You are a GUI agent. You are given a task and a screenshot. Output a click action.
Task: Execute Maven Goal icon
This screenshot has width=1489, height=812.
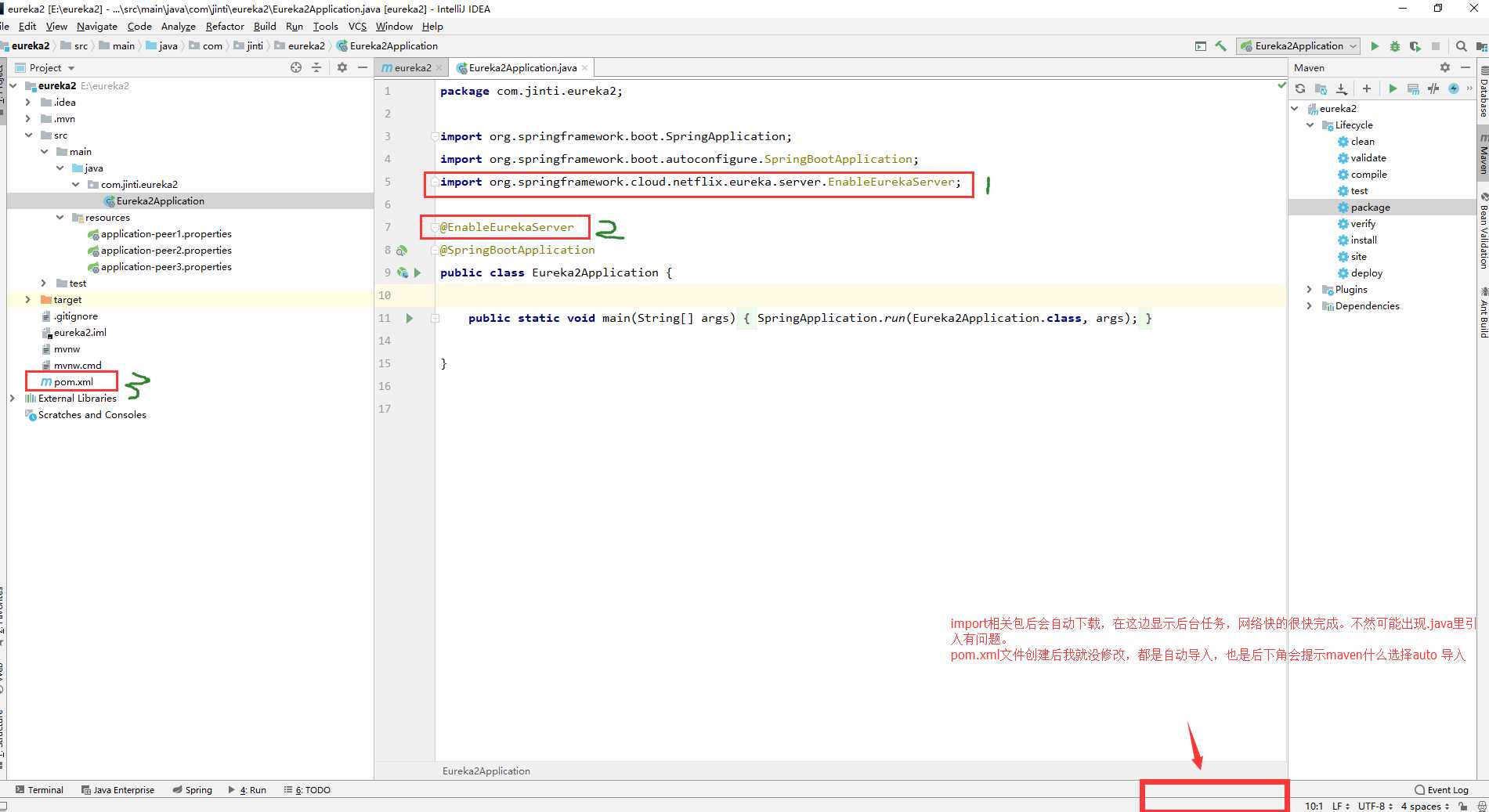(x=1413, y=88)
